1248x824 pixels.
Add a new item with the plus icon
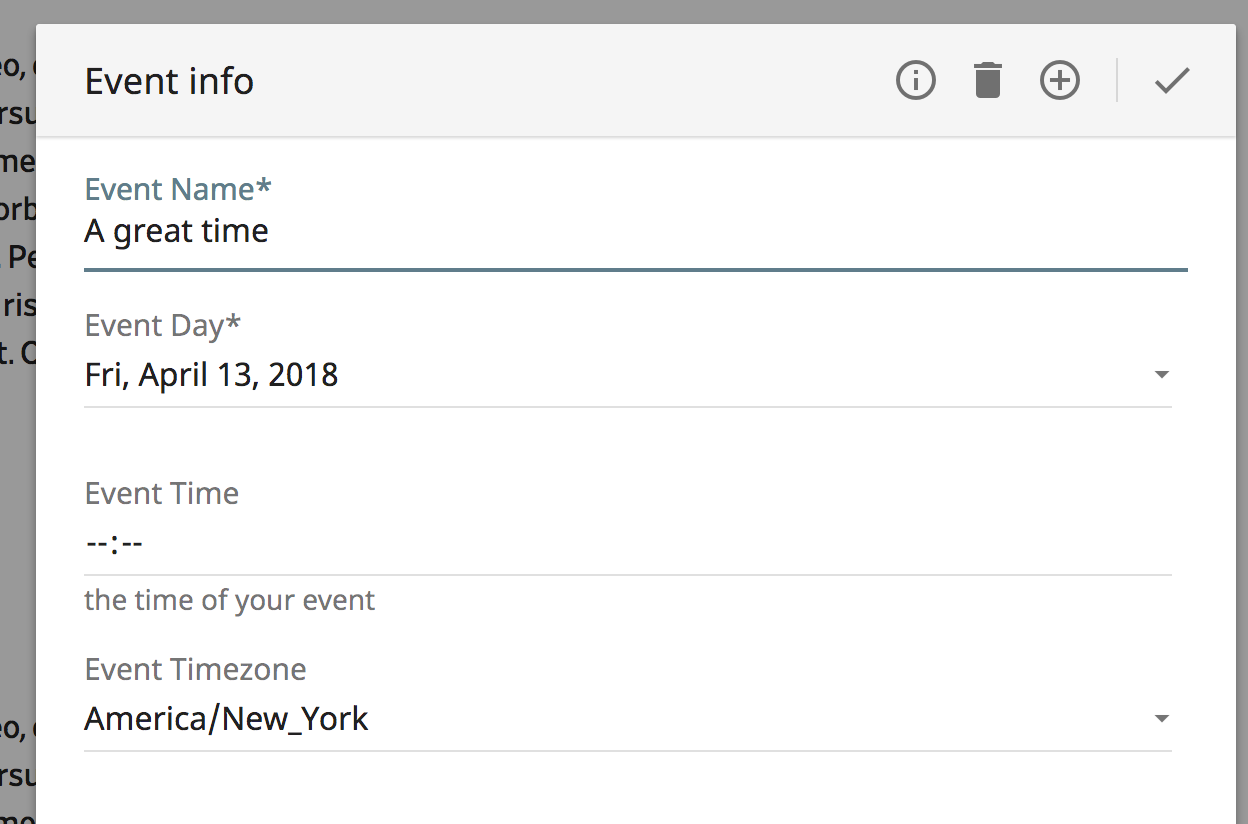click(x=1059, y=80)
